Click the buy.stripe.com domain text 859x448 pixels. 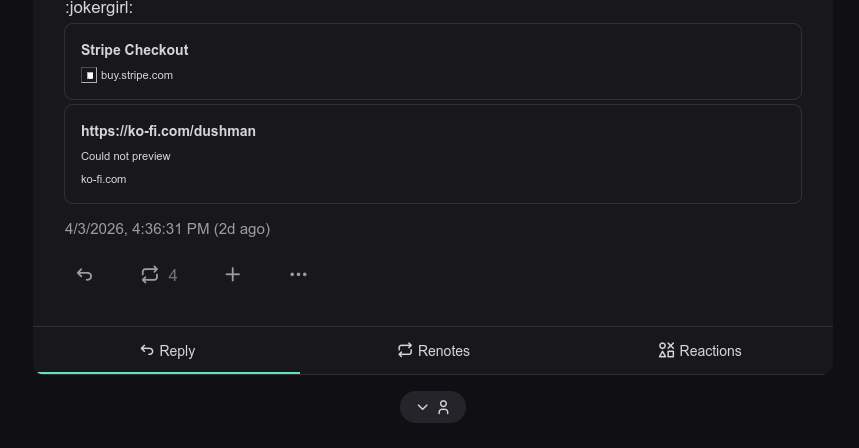coord(137,75)
